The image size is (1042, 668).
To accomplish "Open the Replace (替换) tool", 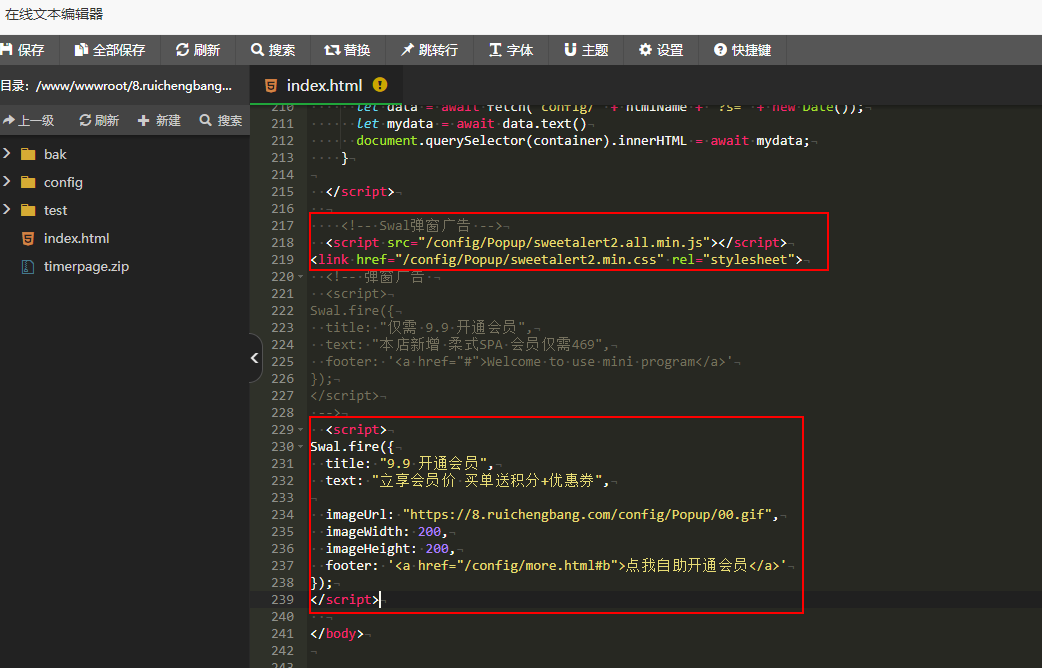I will pos(347,50).
